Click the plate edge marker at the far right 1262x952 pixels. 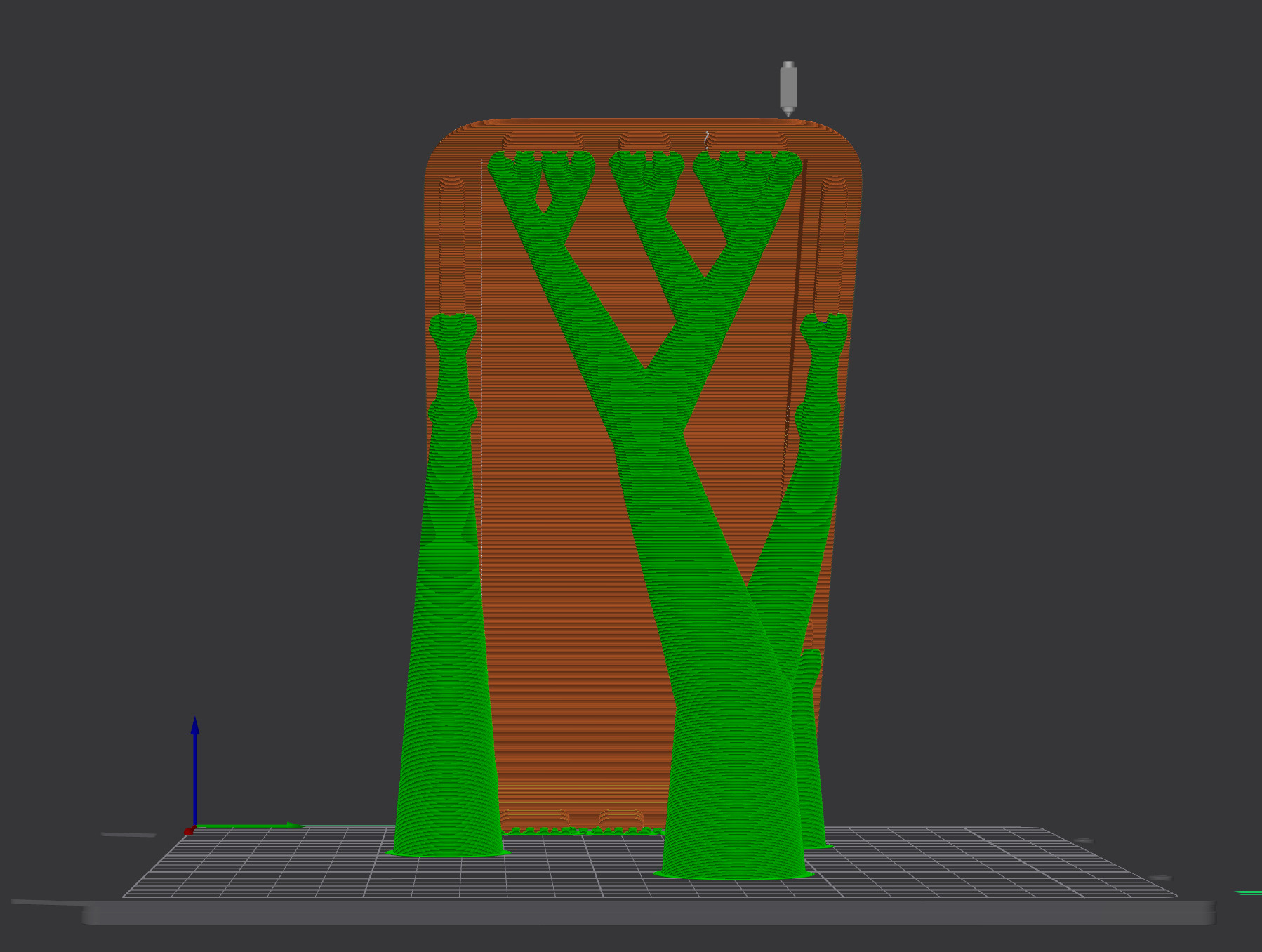pyautogui.click(x=1160, y=878)
